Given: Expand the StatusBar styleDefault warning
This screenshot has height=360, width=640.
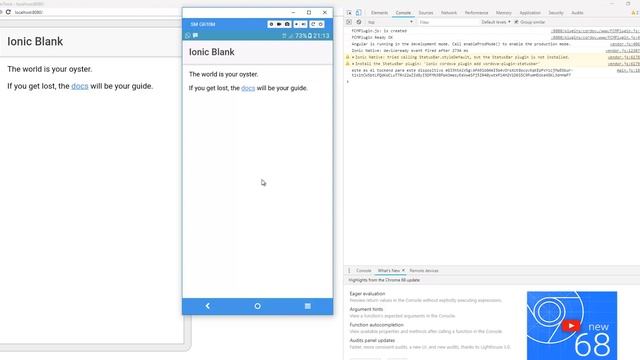Looking at the screenshot, I should pos(353,57).
